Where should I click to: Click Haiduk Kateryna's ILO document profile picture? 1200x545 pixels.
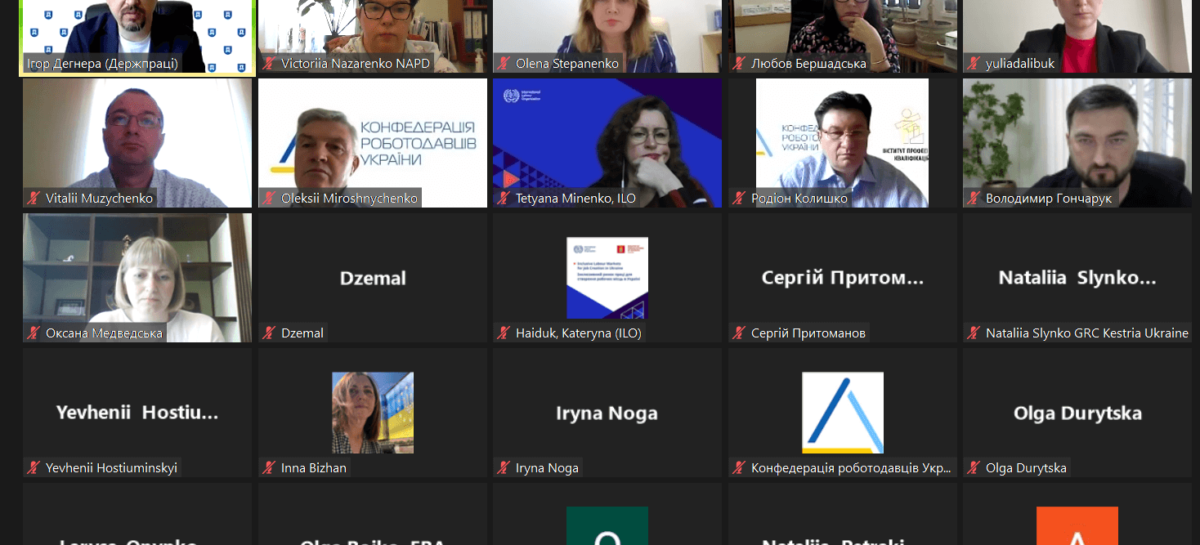click(607, 278)
